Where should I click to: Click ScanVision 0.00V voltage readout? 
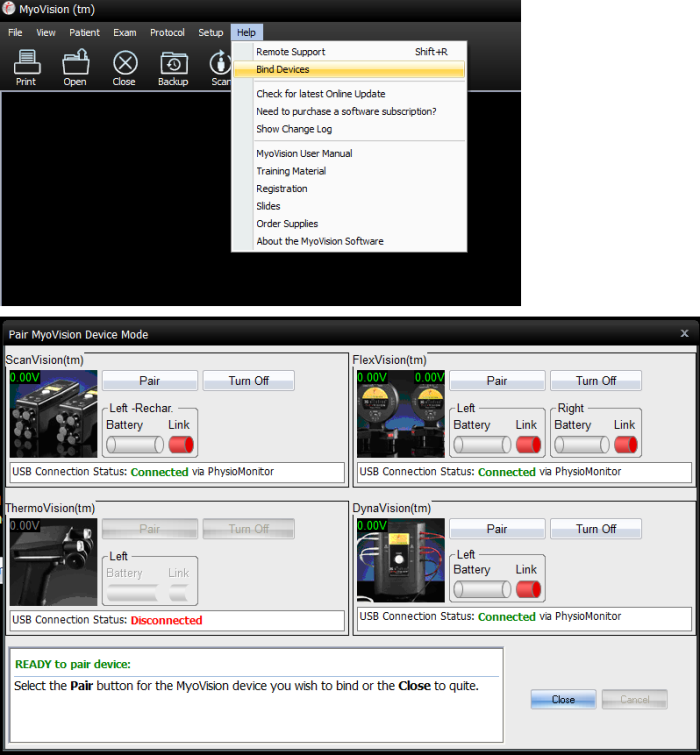tap(25, 377)
